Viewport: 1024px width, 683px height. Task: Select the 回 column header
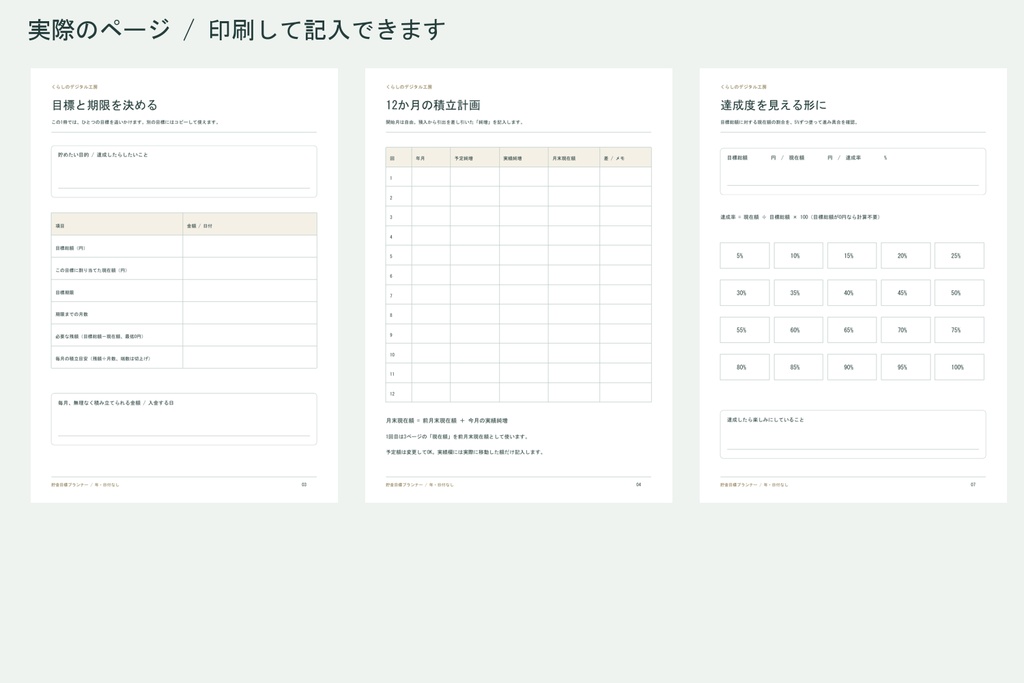click(x=398, y=157)
